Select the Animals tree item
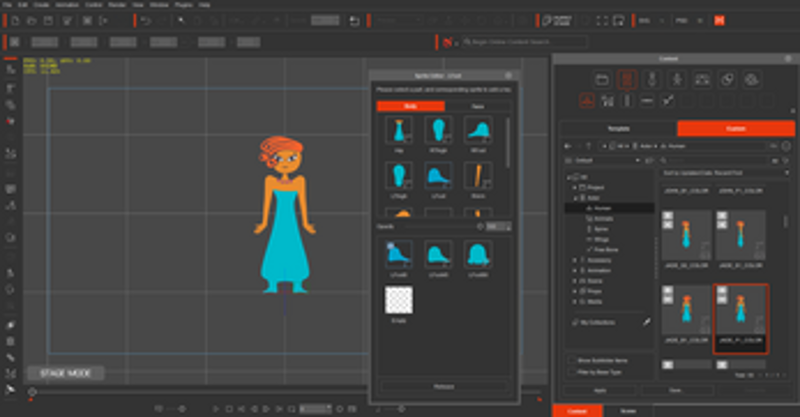Image resolution: width=800 pixels, height=417 pixels. [x=603, y=218]
